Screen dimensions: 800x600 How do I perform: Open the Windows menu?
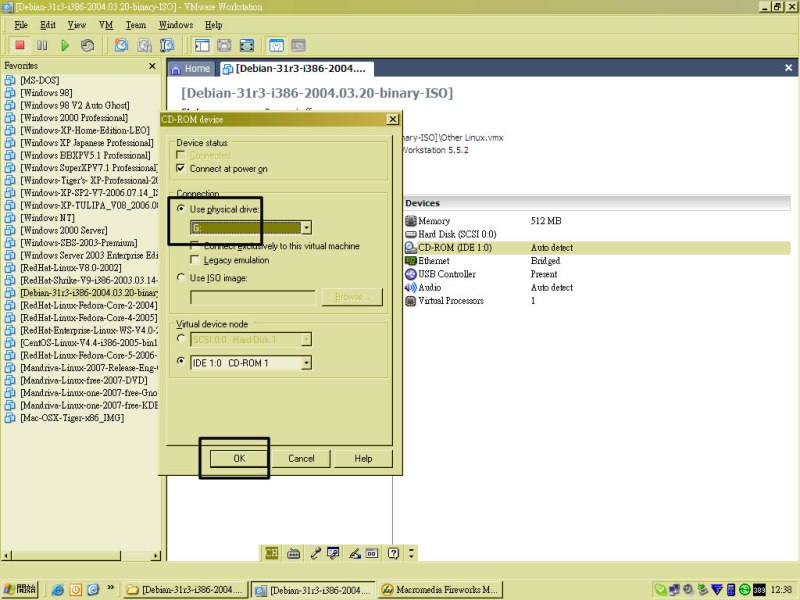point(176,25)
